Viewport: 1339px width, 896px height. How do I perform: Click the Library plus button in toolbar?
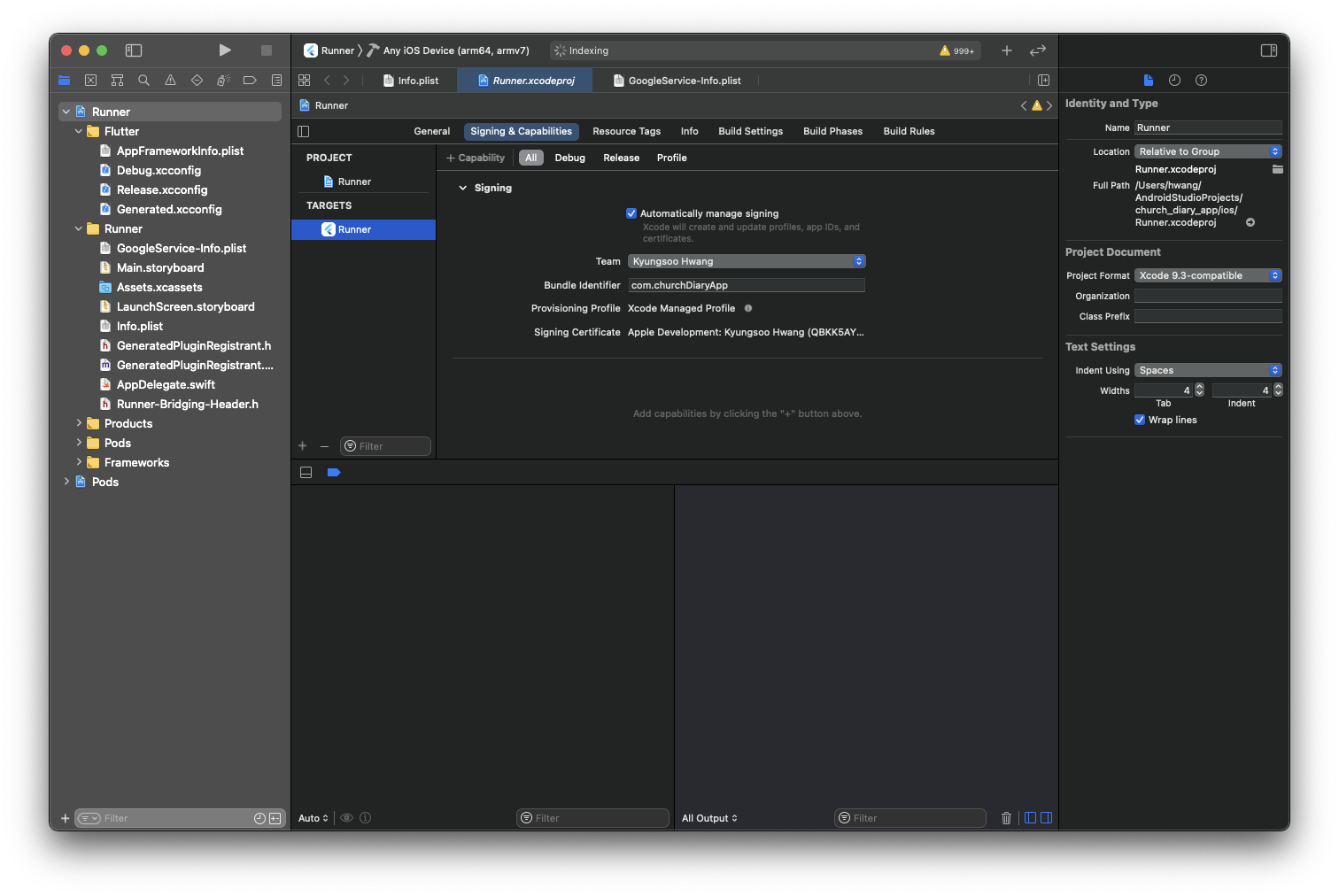pos(1007,50)
